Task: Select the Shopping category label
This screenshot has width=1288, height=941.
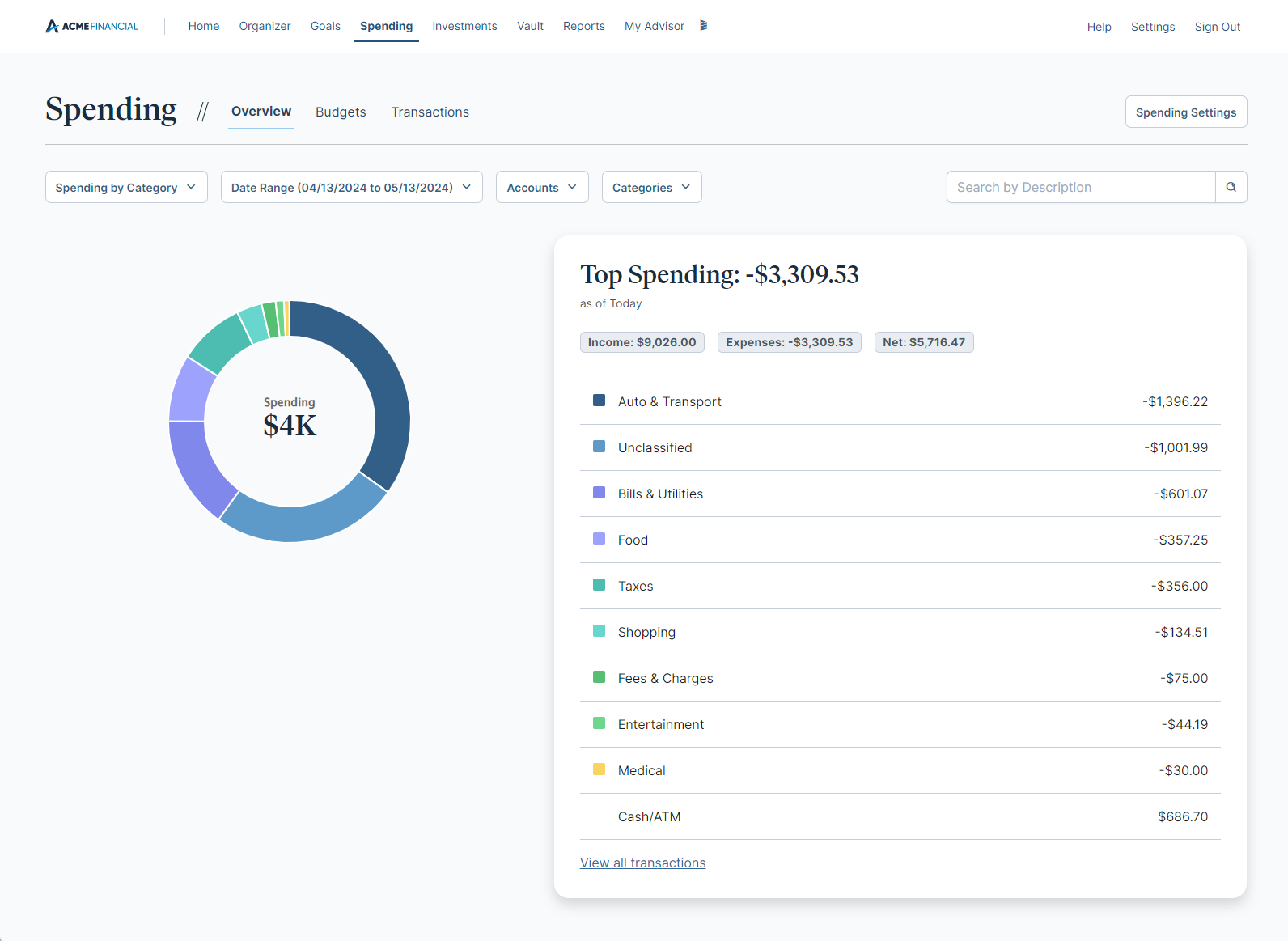Action: click(646, 632)
